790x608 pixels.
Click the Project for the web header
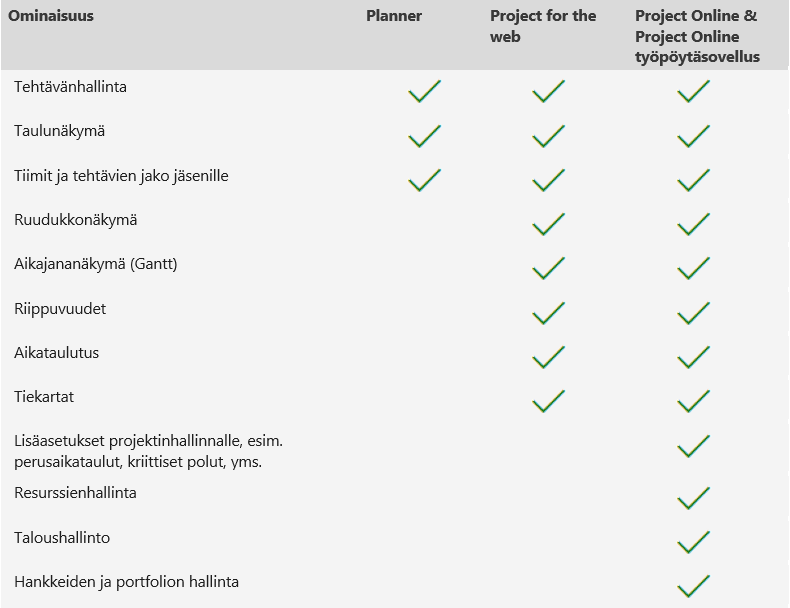pos(543,26)
